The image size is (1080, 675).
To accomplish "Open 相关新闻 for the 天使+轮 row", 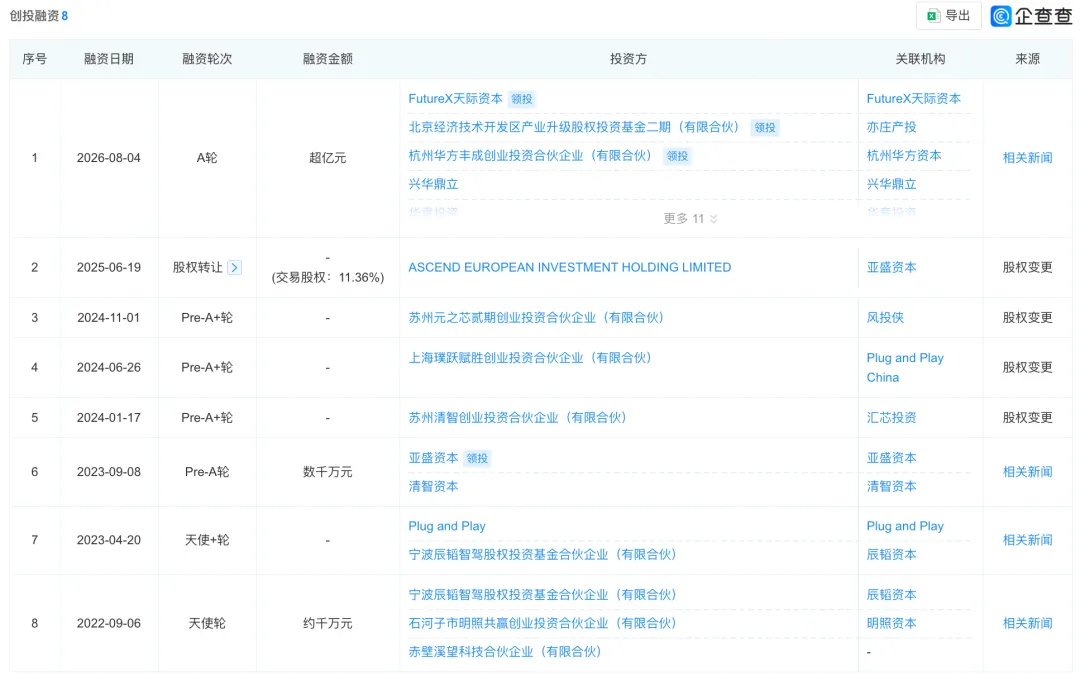I will pyautogui.click(x=1027, y=540).
